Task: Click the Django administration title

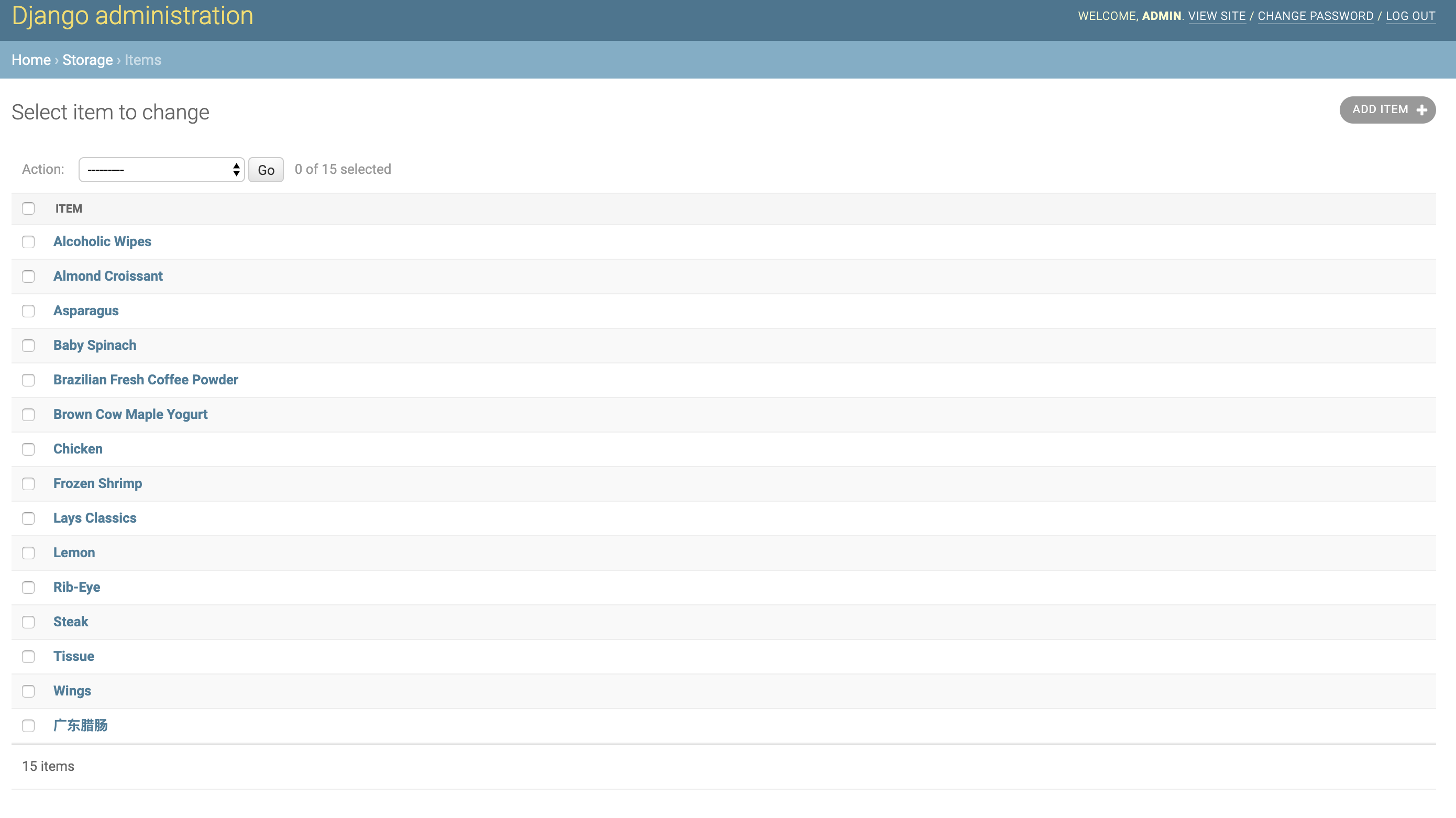Action: coord(133,16)
